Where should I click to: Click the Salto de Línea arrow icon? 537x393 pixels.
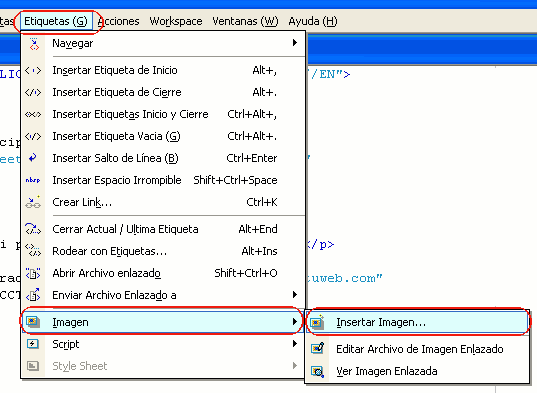click(33, 158)
